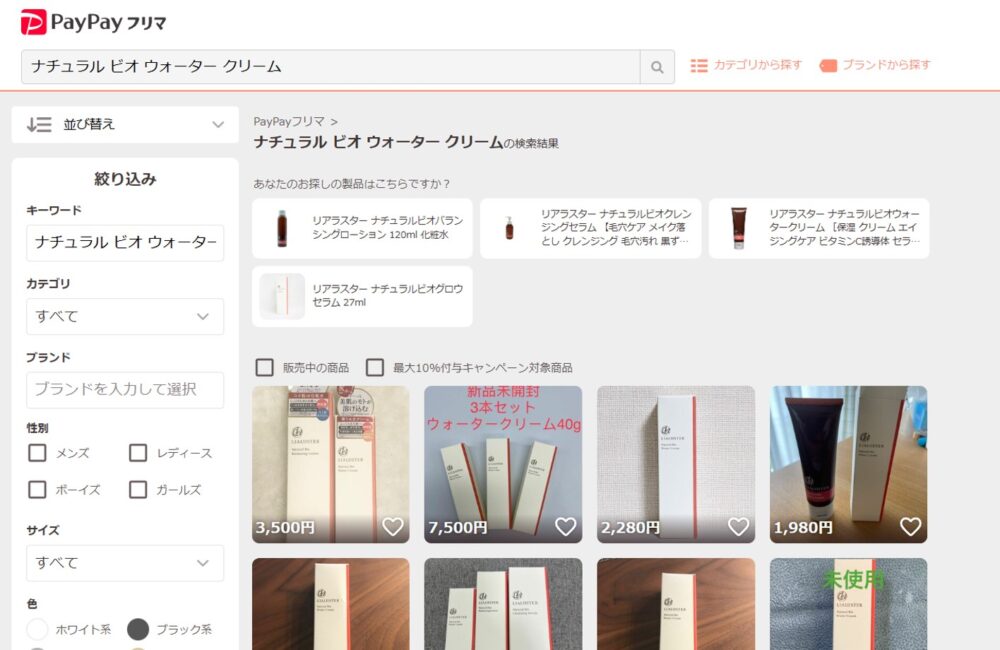Like the 2,280円 item with heart icon
This screenshot has height=650, width=1000.
point(739,527)
